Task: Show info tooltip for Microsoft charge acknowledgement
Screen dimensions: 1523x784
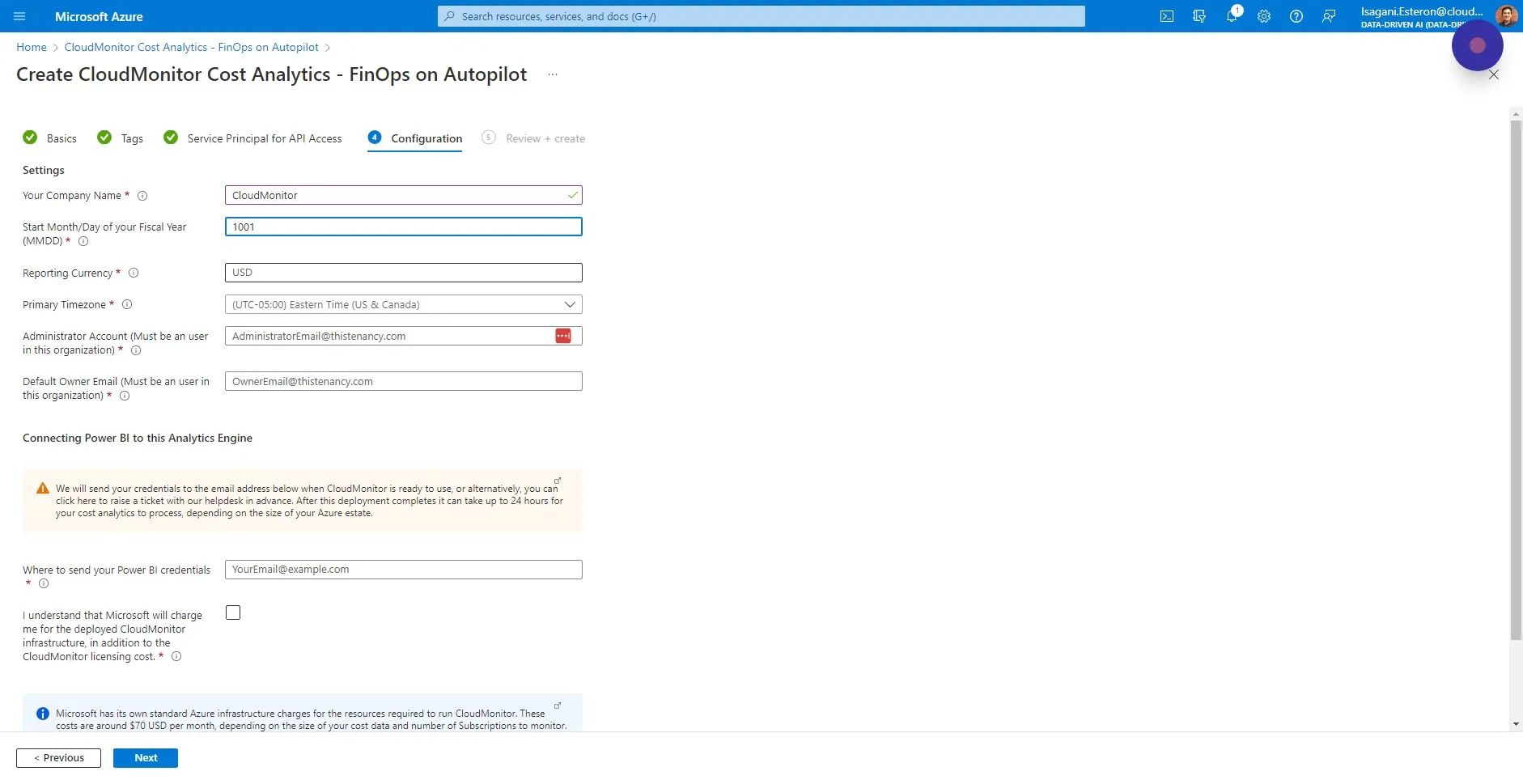Action: (x=176, y=657)
